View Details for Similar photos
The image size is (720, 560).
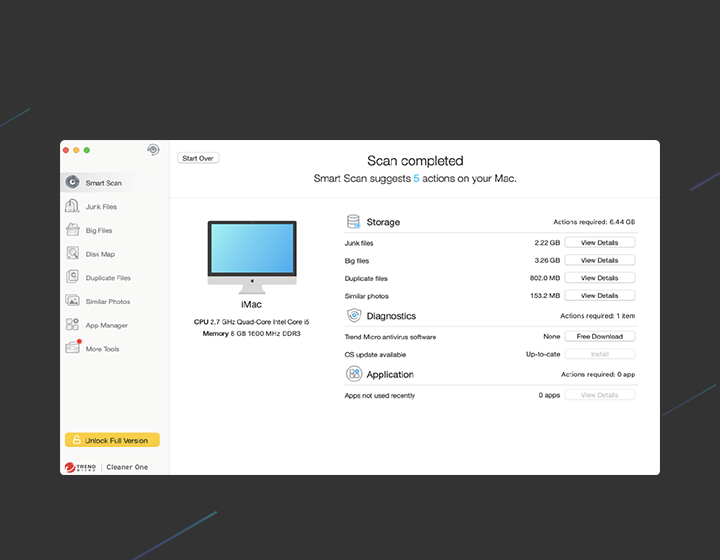[x=599, y=296]
